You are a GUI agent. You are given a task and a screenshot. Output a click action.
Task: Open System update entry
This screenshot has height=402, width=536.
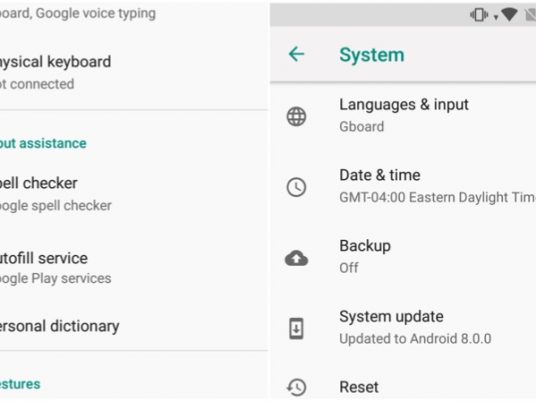pyautogui.click(x=403, y=327)
